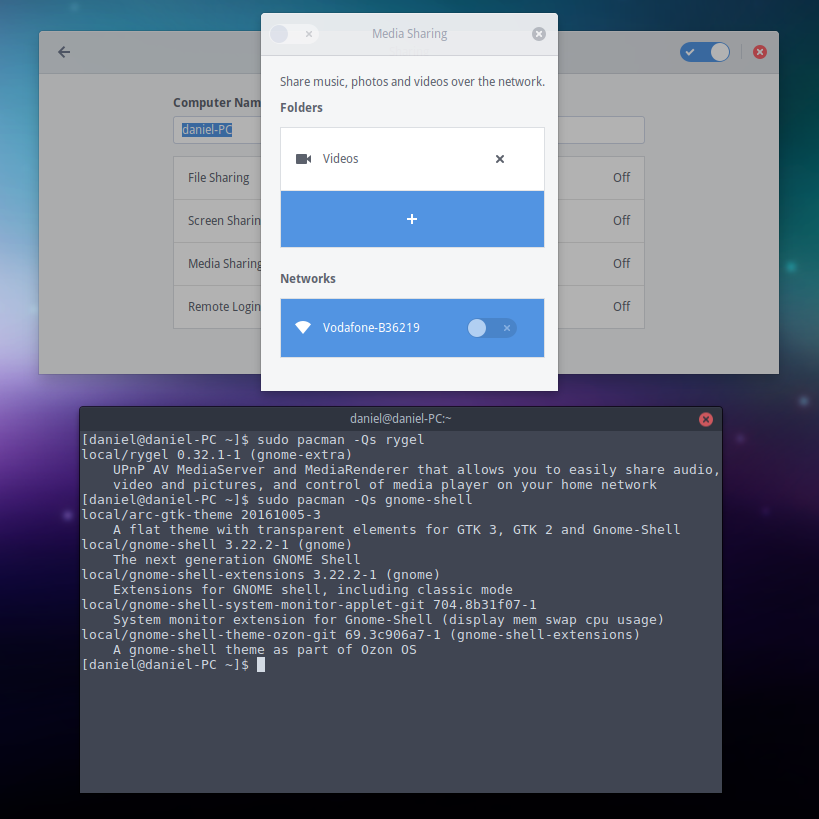Screen dimensions: 819x819
Task: Click the 'local/arc-gtk-theme 20161005-3' line
Action: coord(201,514)
